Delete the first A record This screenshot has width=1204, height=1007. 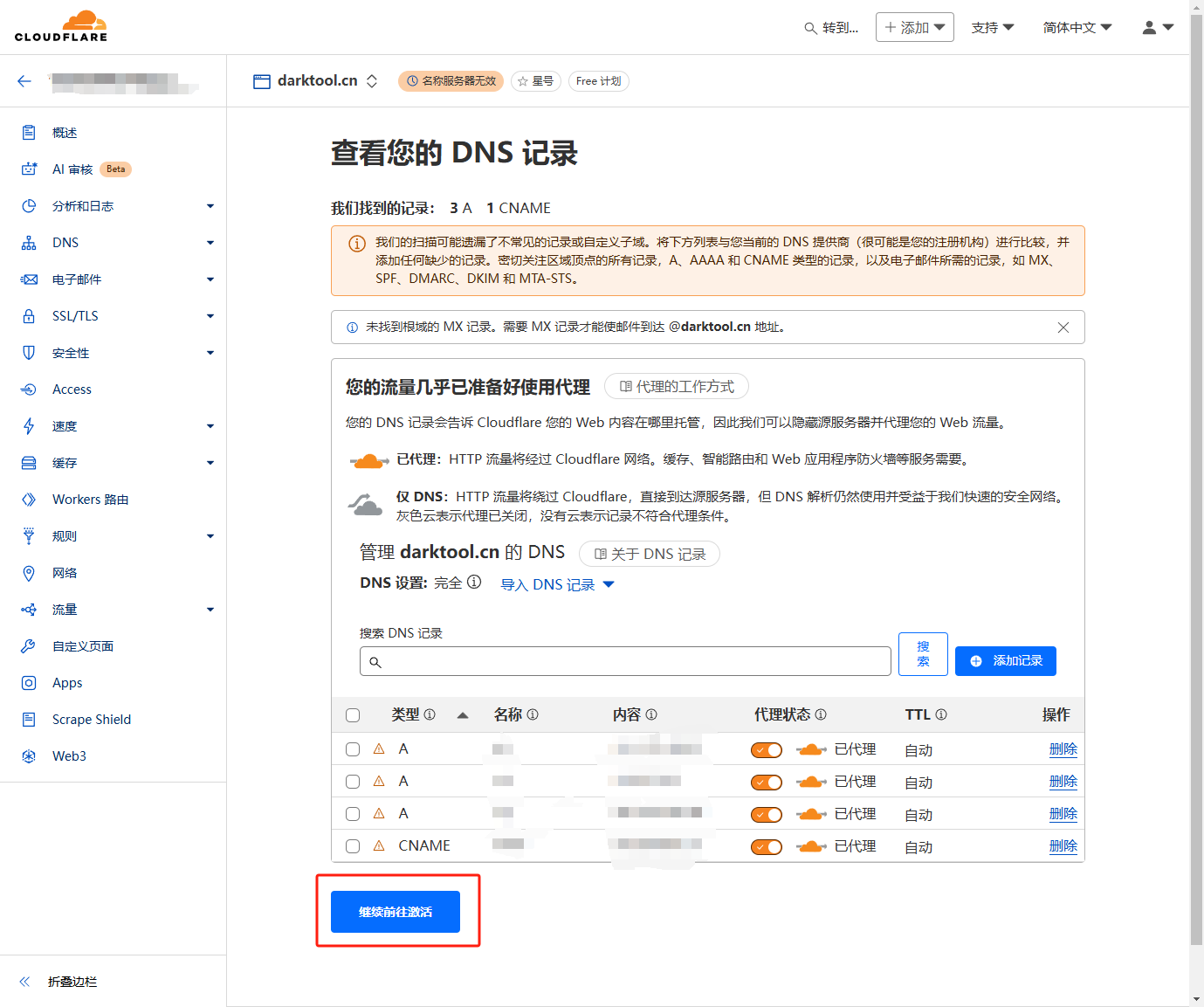[1063, 749]
